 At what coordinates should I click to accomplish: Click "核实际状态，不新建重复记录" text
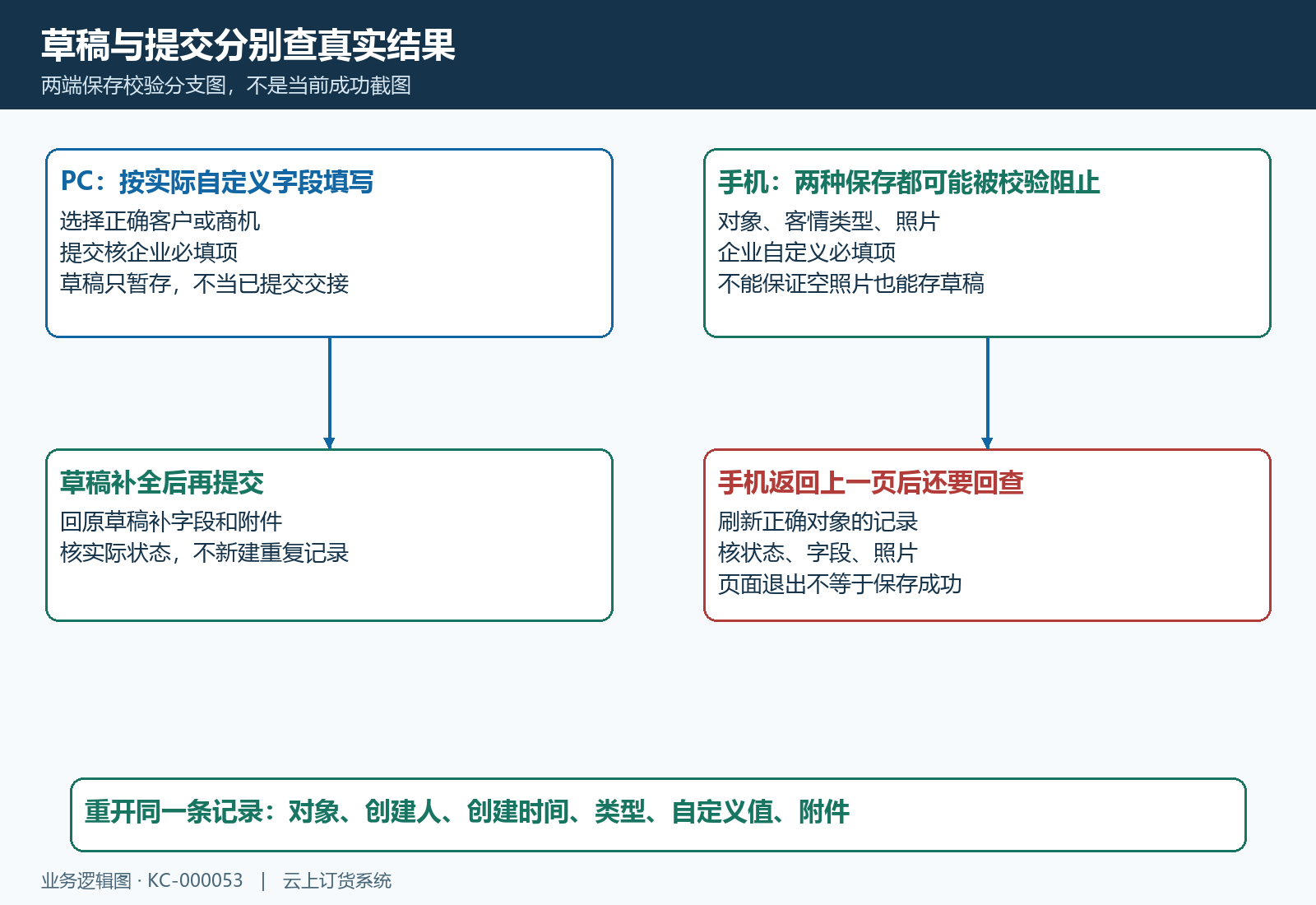coord(205,553)
